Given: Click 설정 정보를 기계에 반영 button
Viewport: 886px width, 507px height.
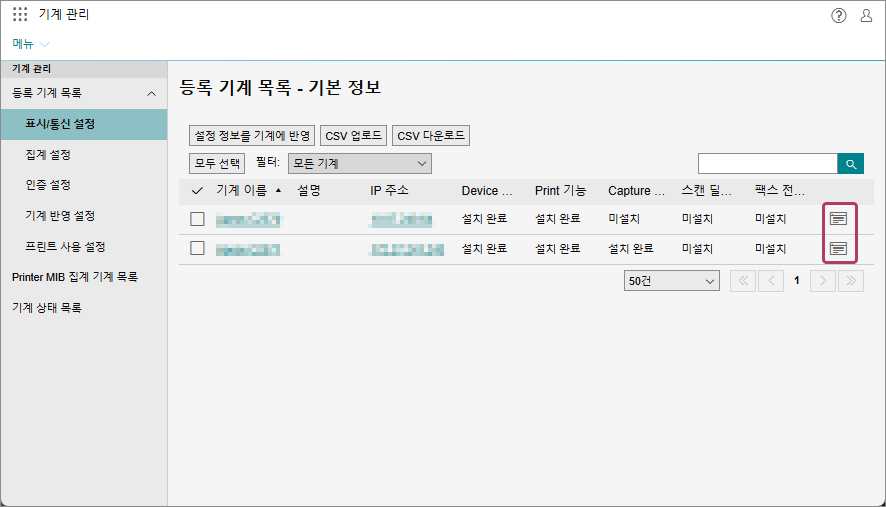Looking at the screenshot, I should [x=252, y=136].
